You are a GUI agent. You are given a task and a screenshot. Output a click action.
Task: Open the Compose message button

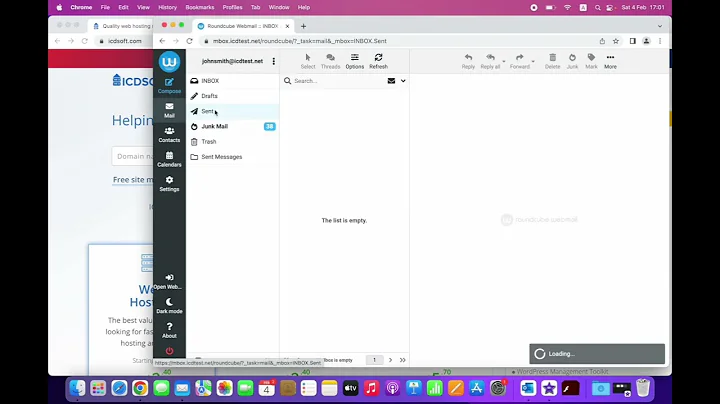169,86
